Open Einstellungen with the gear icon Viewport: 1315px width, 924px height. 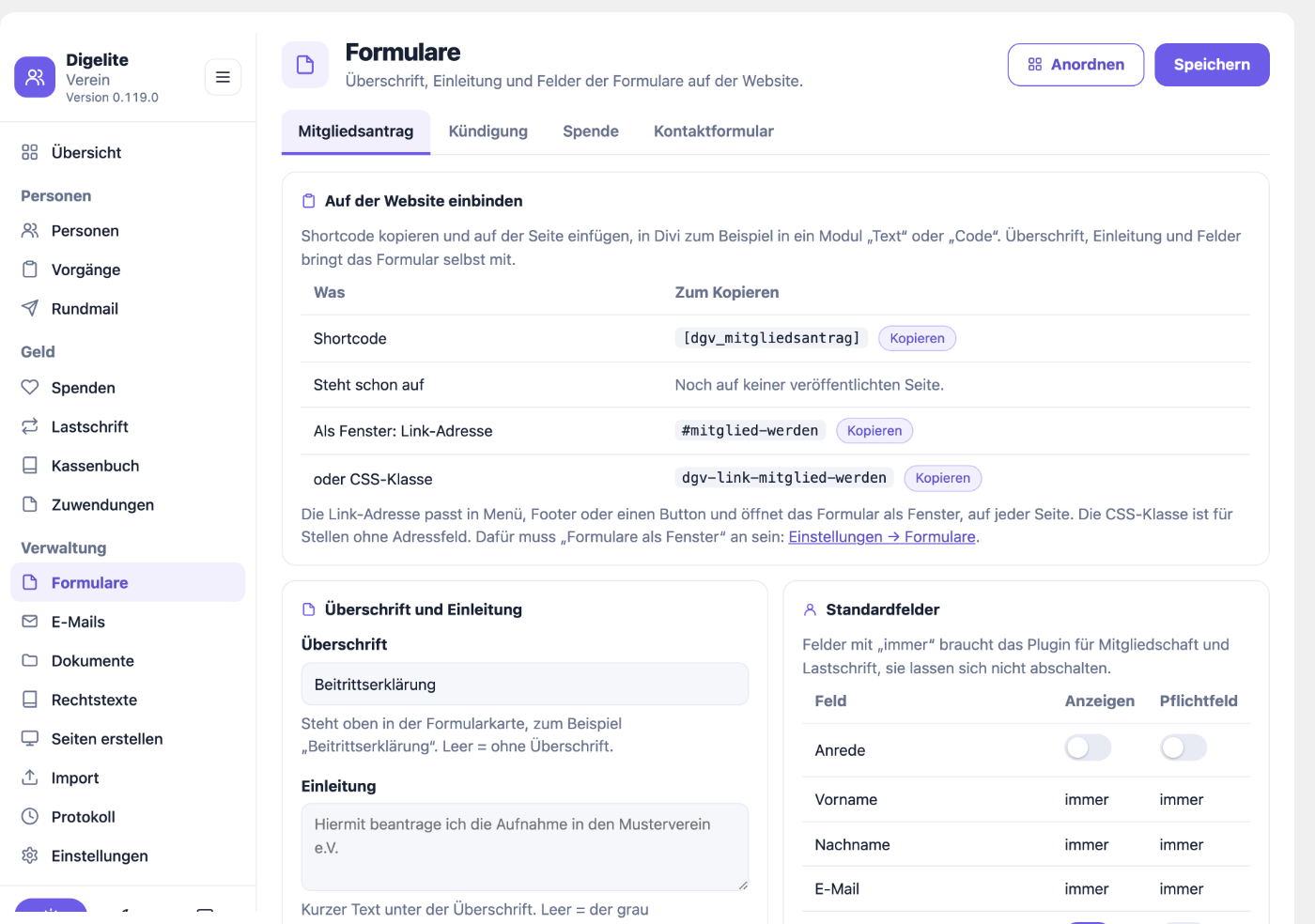coord(30,855)
